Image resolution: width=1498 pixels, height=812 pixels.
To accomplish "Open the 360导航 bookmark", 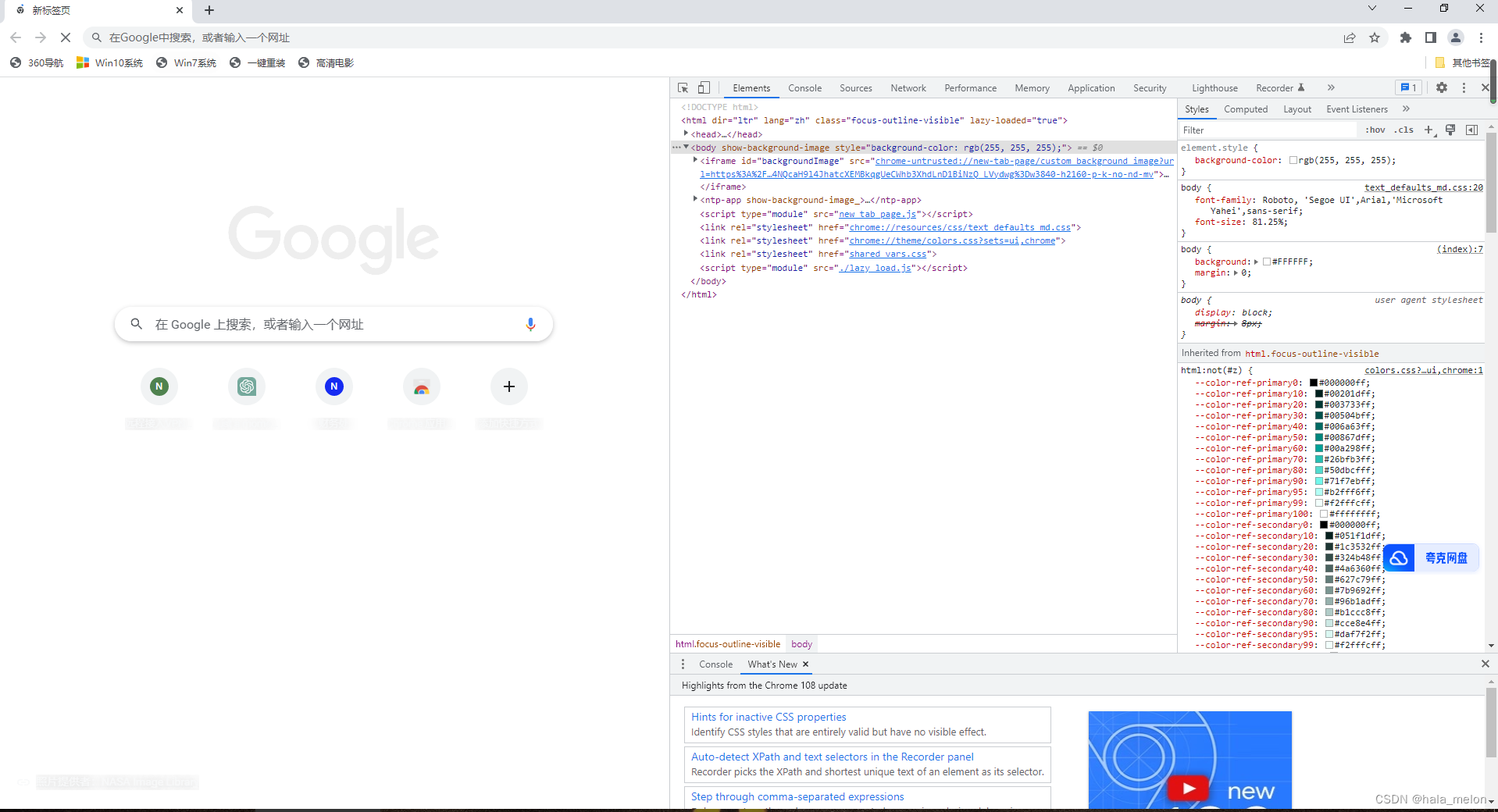I will (x=37, y=62).
